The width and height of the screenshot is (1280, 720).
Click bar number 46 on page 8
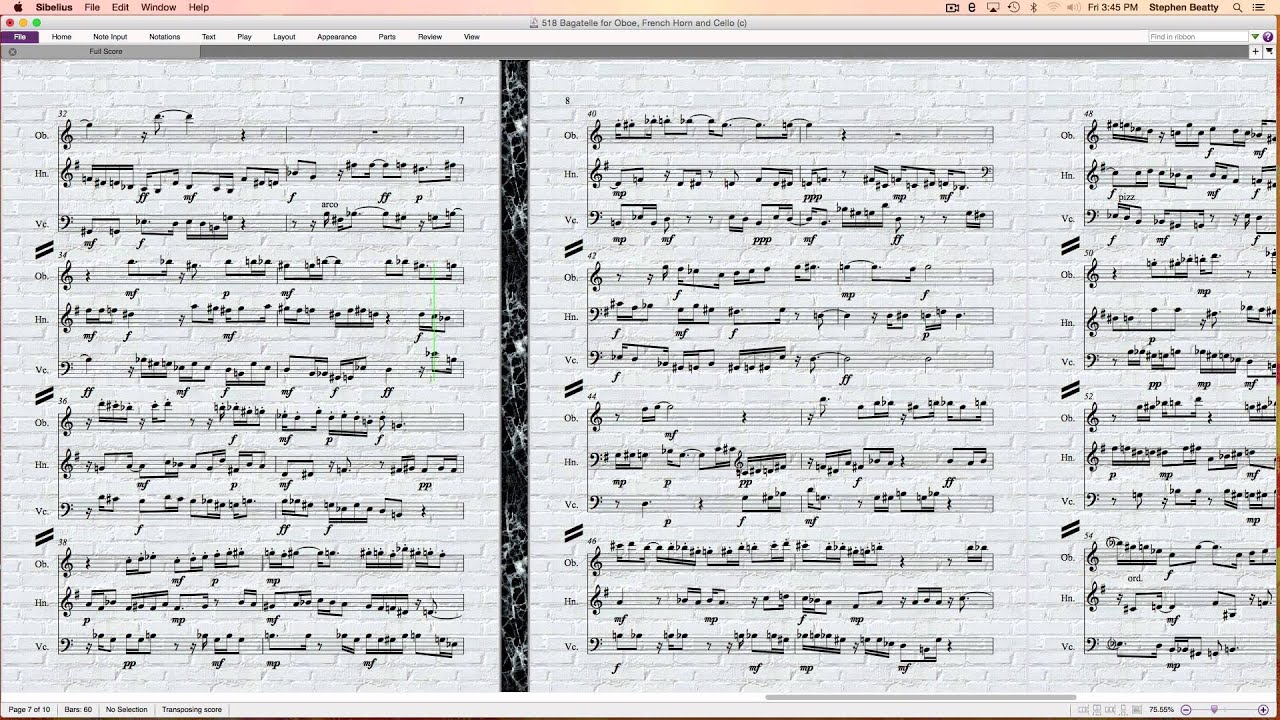pos(592,541)
